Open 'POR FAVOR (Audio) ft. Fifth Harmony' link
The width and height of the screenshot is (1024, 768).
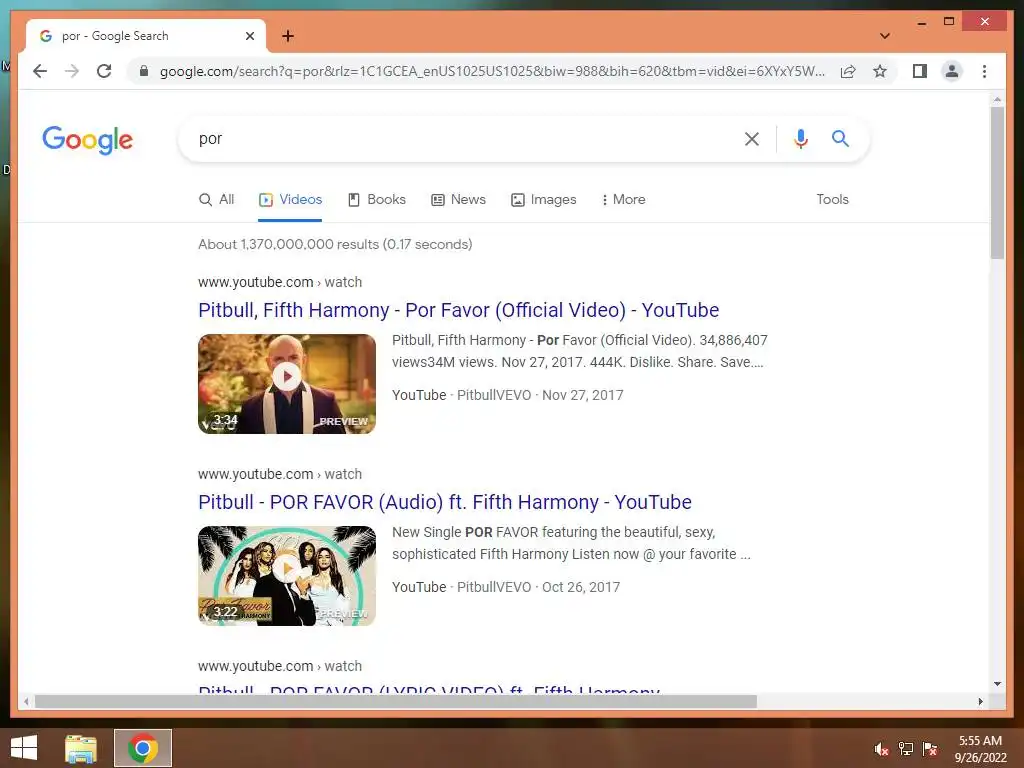coord(445,502)
